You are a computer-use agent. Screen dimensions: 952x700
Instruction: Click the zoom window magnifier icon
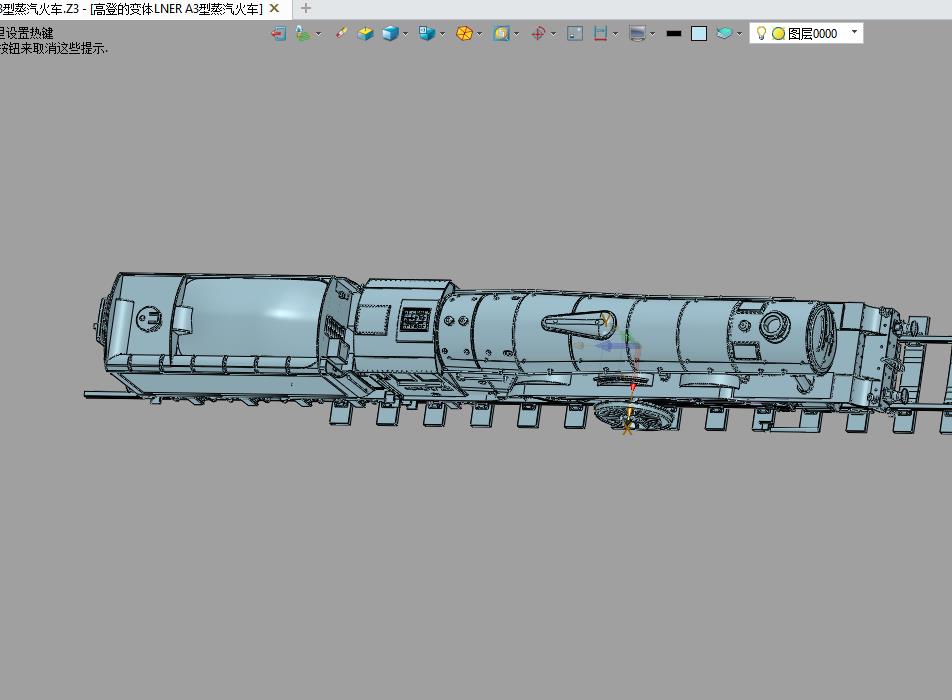(503, 33)
